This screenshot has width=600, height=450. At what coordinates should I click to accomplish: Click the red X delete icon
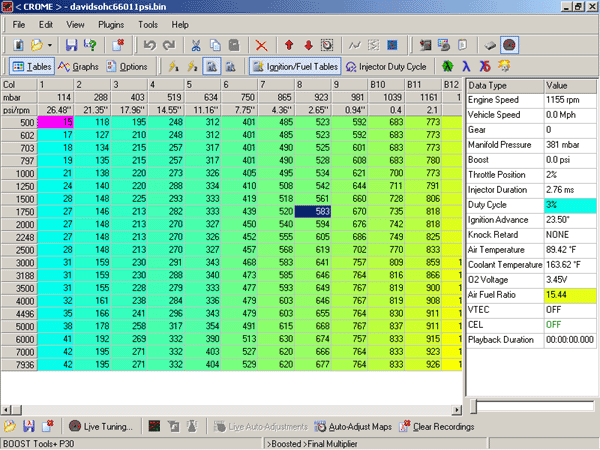[261, 45]
